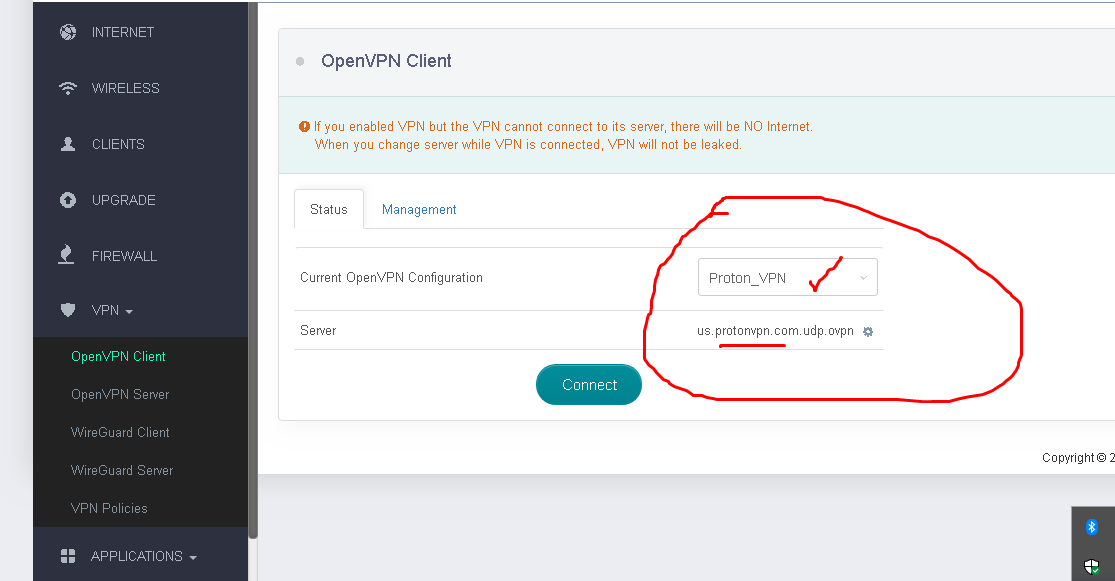The height and width of the screenshot is (581, 1115).
Task: Open the Proton_VPN configuration dropdown
Action: [x=787, y=278]
